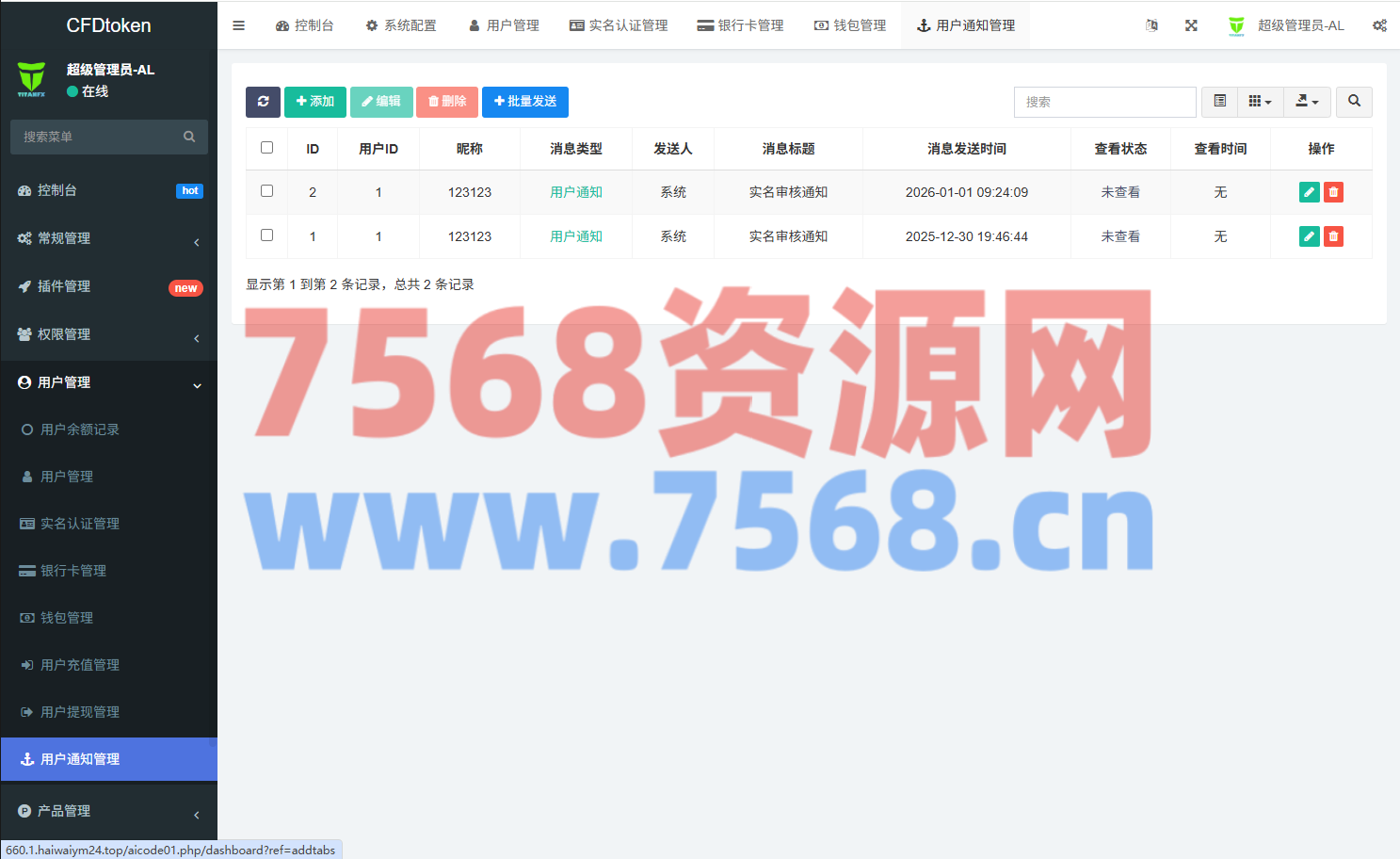
Task: Open the columns visibility dropdown
Action: pyautogui.click(x=1260, y=102)
